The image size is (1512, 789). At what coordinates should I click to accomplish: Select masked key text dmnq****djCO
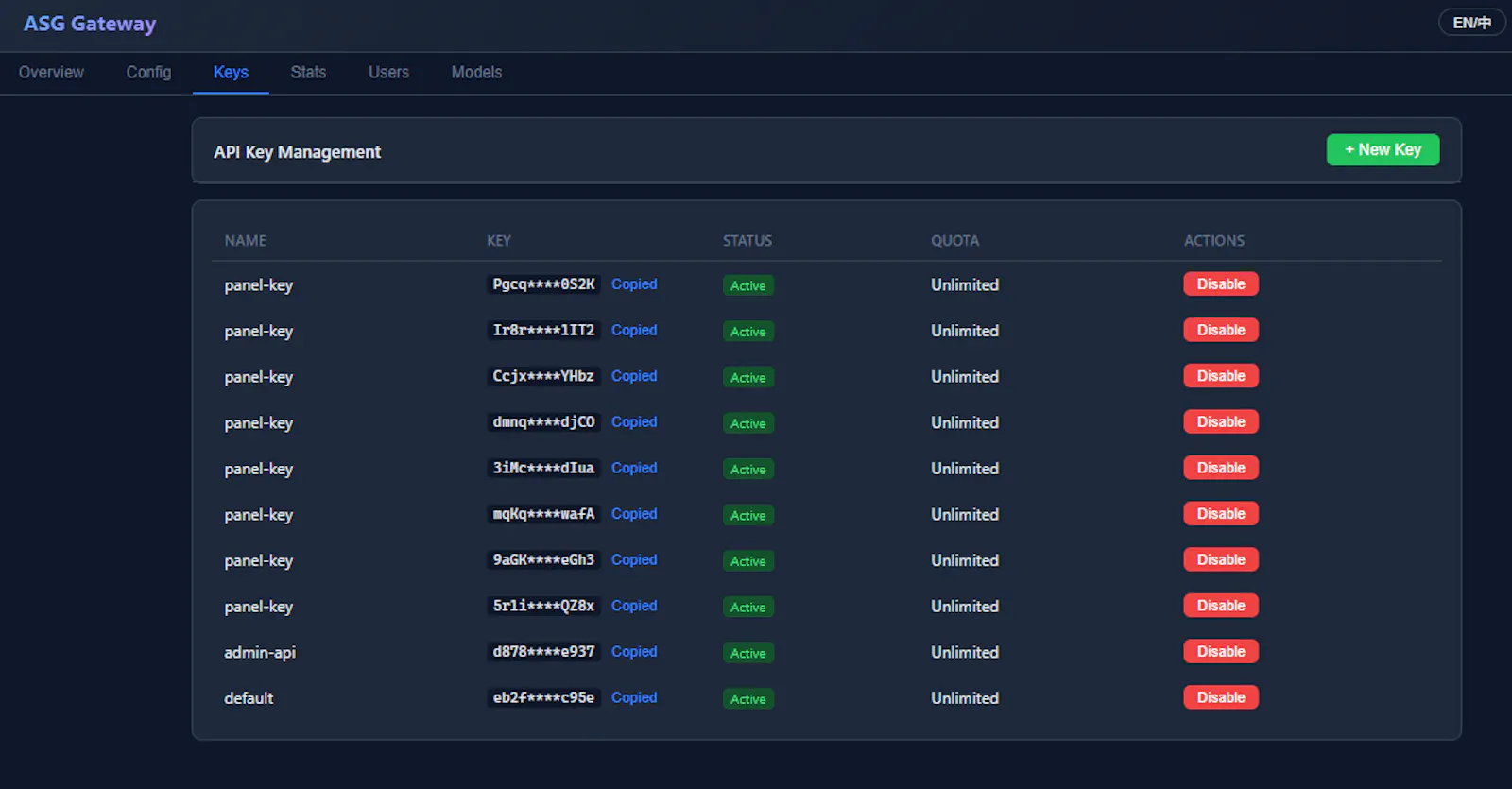pos(543,421)
